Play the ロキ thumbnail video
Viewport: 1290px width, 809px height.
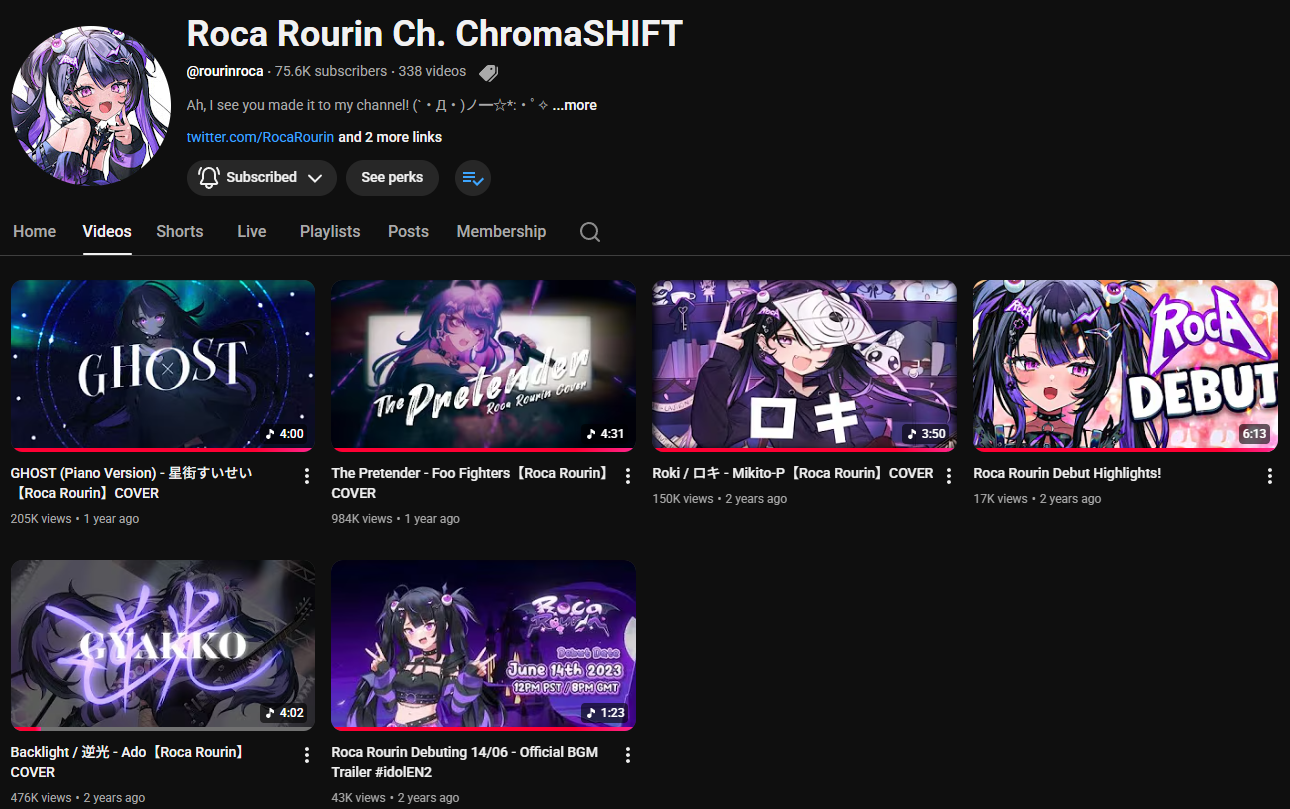(804, 365)
